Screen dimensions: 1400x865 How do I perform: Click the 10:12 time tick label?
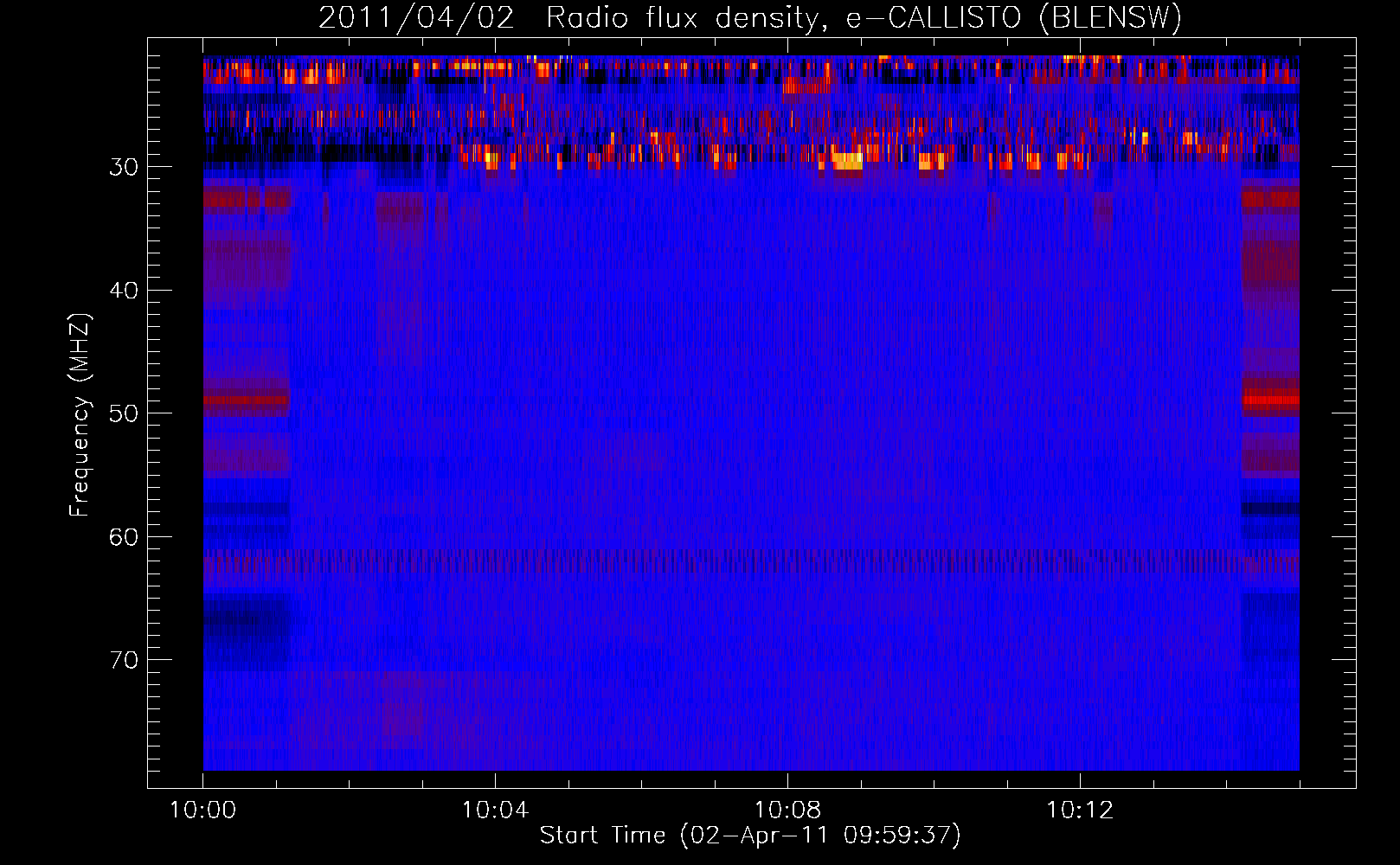pyautogui.click(x=1080, y=811)
